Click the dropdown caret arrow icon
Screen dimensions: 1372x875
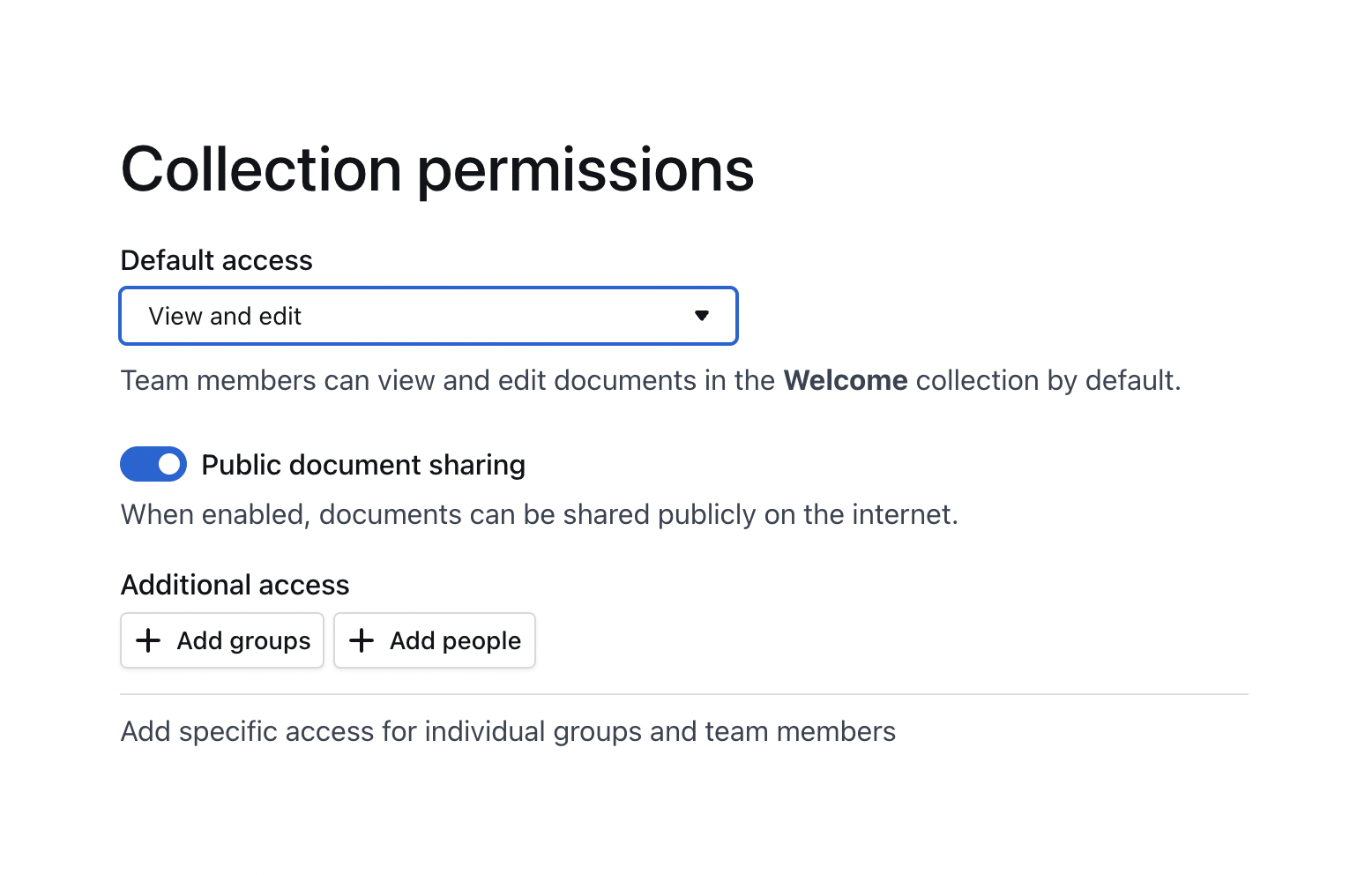[702, 316]
